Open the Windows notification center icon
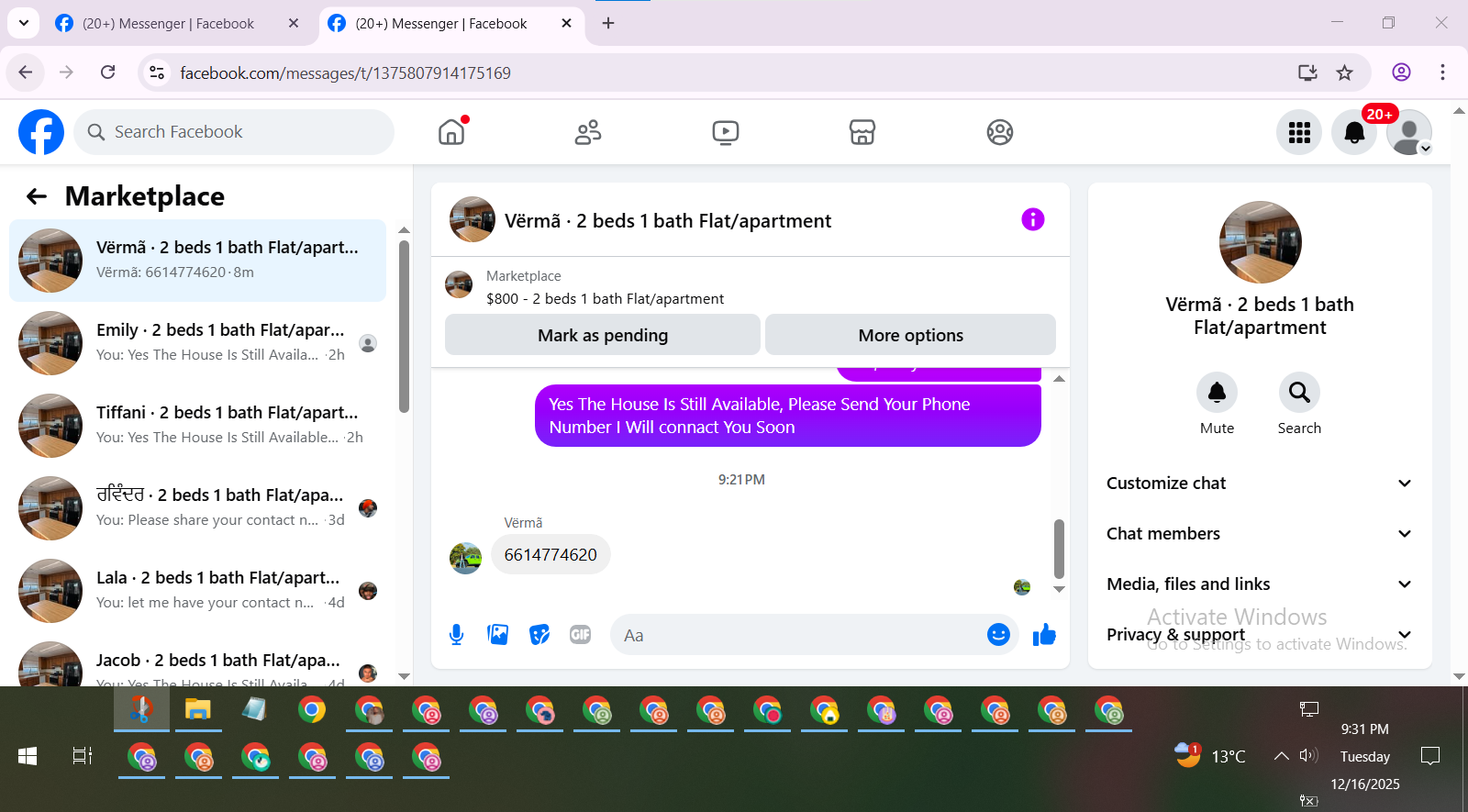1468x812 pixels. pos(1429,756)
